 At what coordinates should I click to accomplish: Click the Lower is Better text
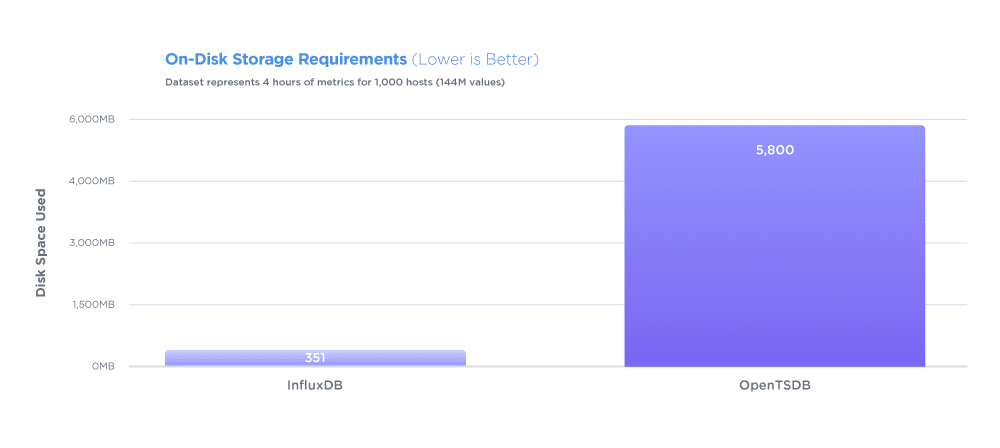pos(476,60)
